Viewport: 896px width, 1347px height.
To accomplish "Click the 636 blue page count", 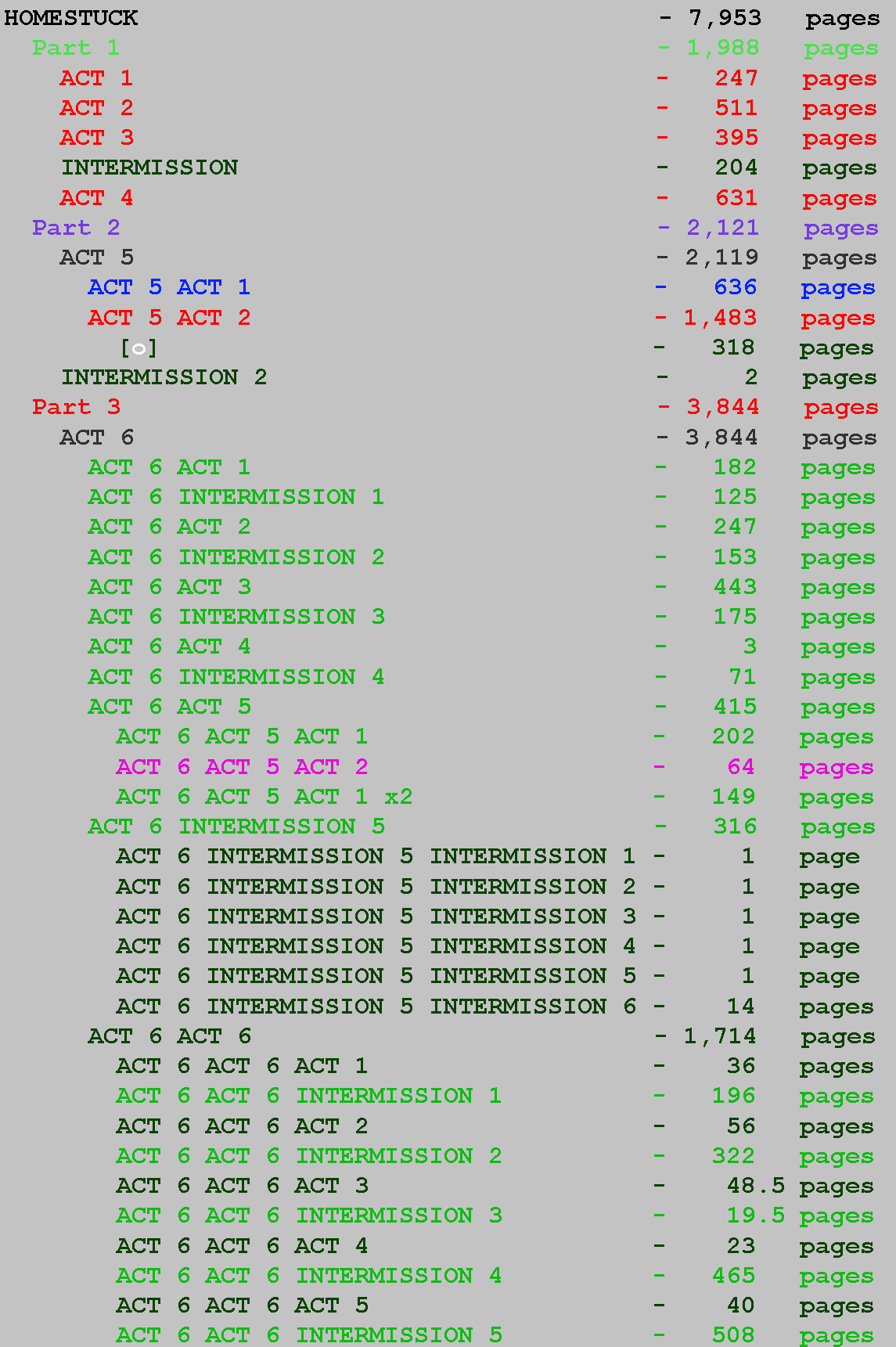I will point(735,287).
